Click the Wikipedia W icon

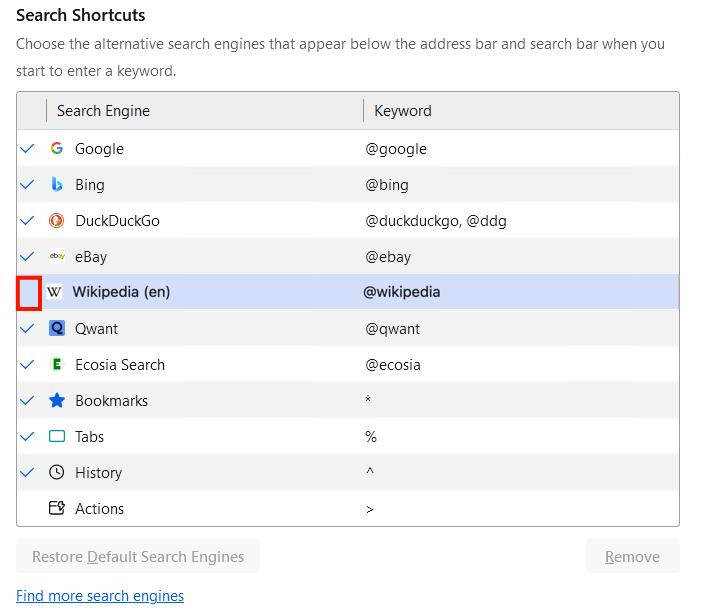54,292
